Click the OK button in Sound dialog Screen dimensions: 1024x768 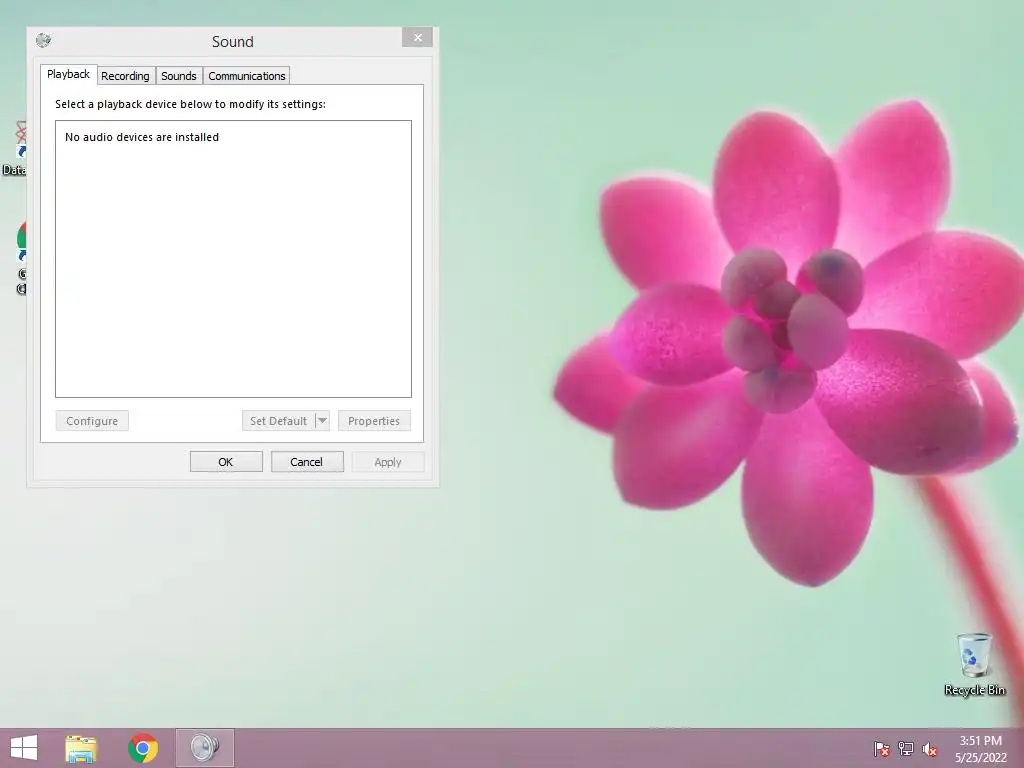point(226,462)
